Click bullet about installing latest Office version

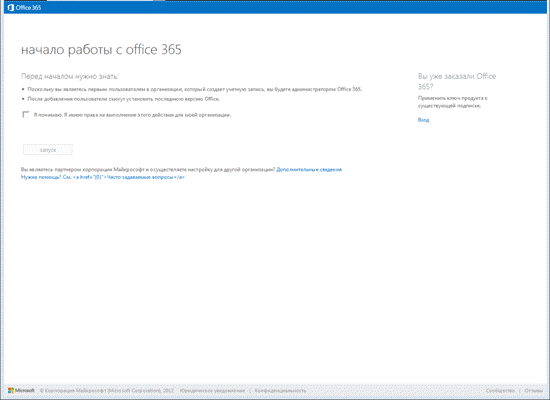(123, 99)
